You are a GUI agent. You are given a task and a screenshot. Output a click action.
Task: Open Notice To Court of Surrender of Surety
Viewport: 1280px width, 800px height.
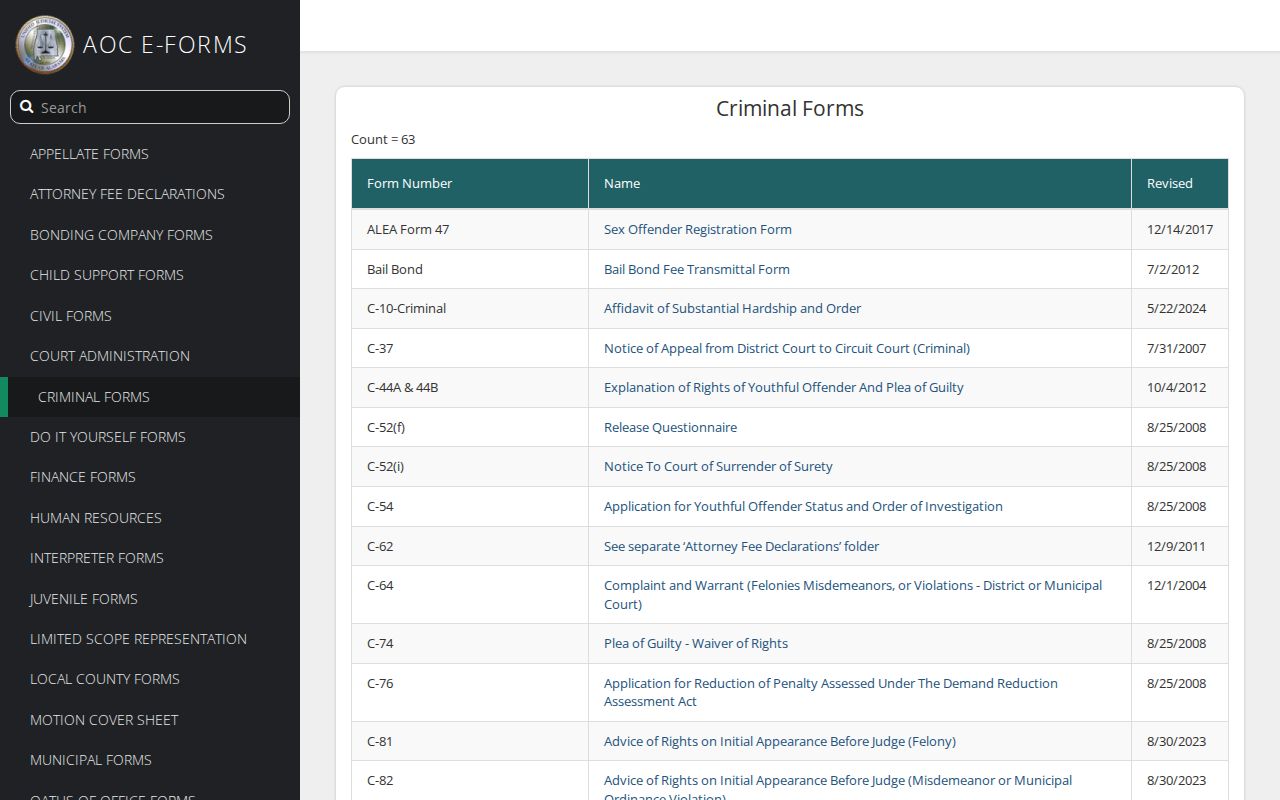point(718,466)
